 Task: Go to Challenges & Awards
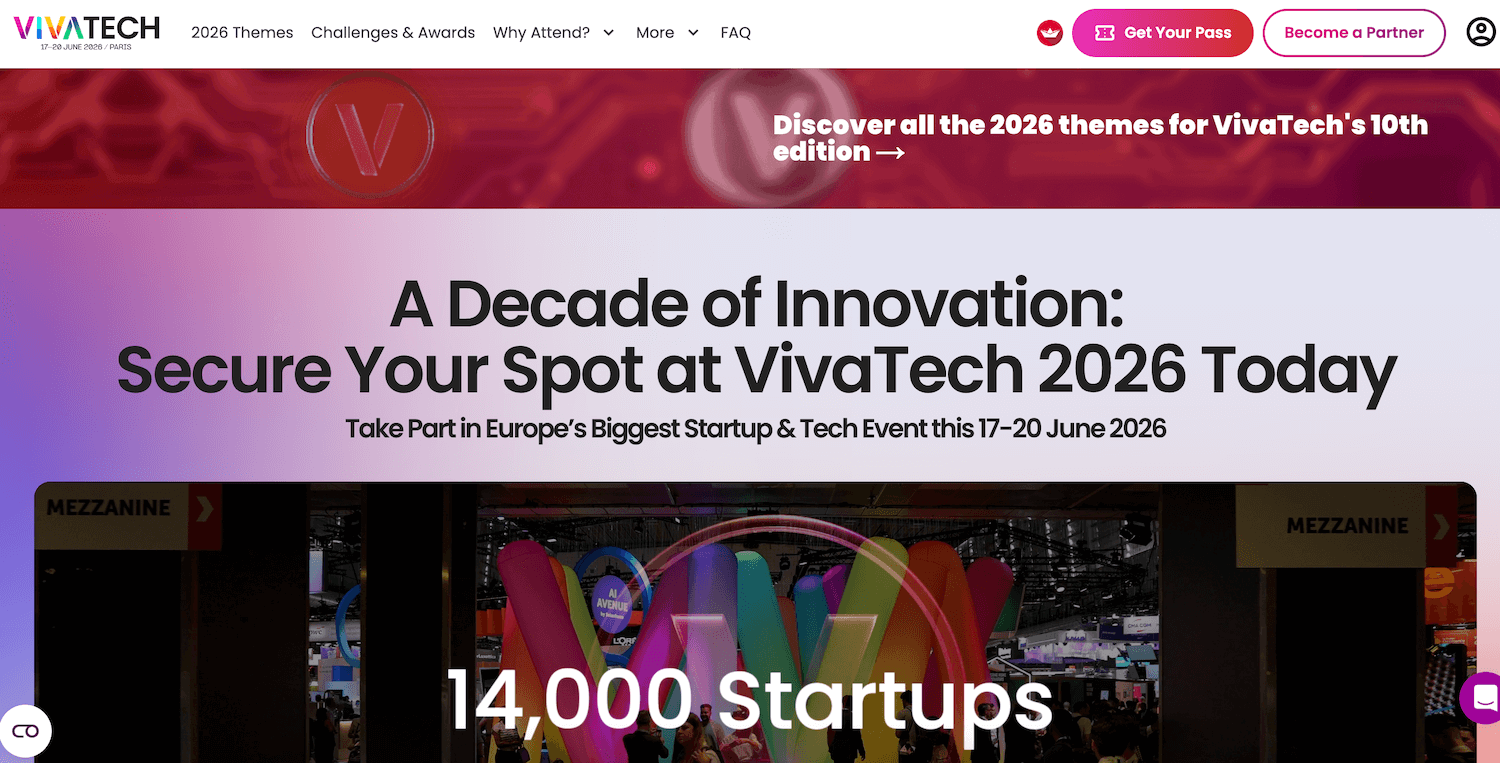(x=393, y=33)
